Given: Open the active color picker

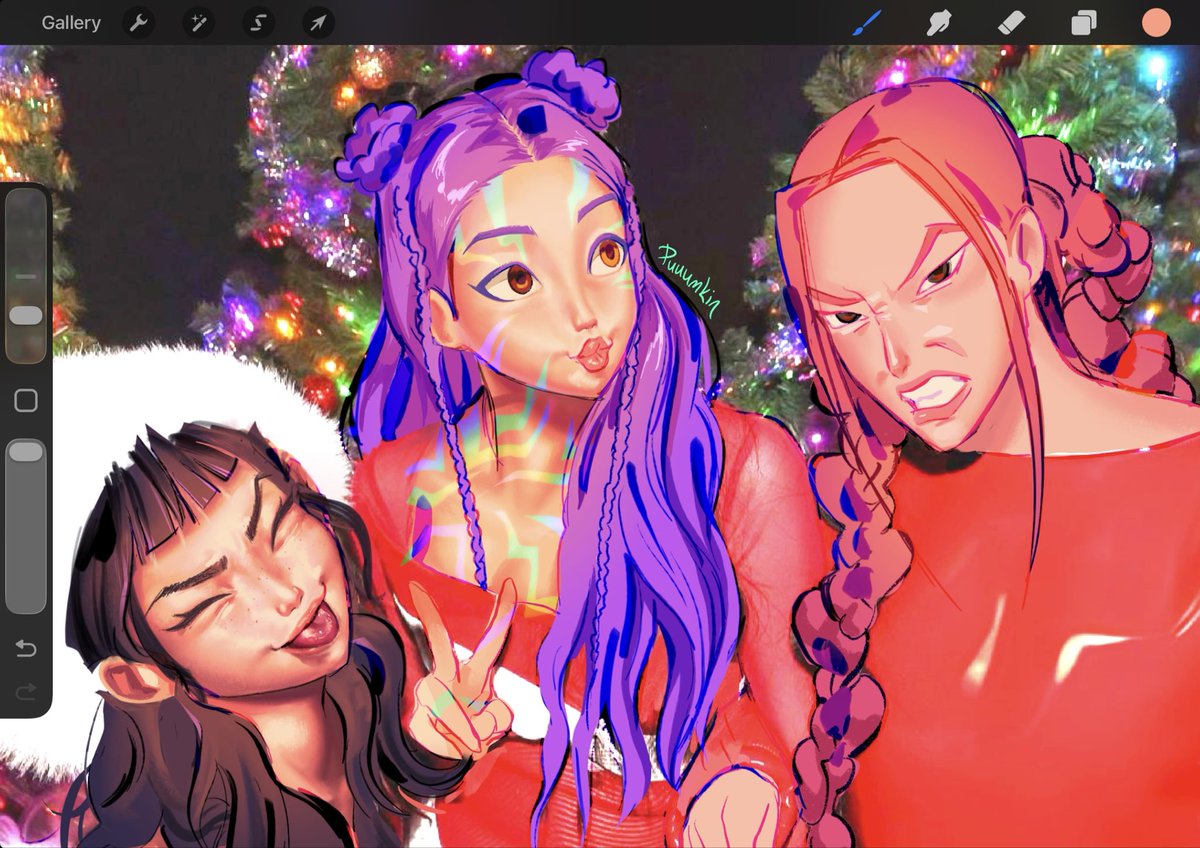Looking at the screenshot, I should click(x=1156, y=22).
